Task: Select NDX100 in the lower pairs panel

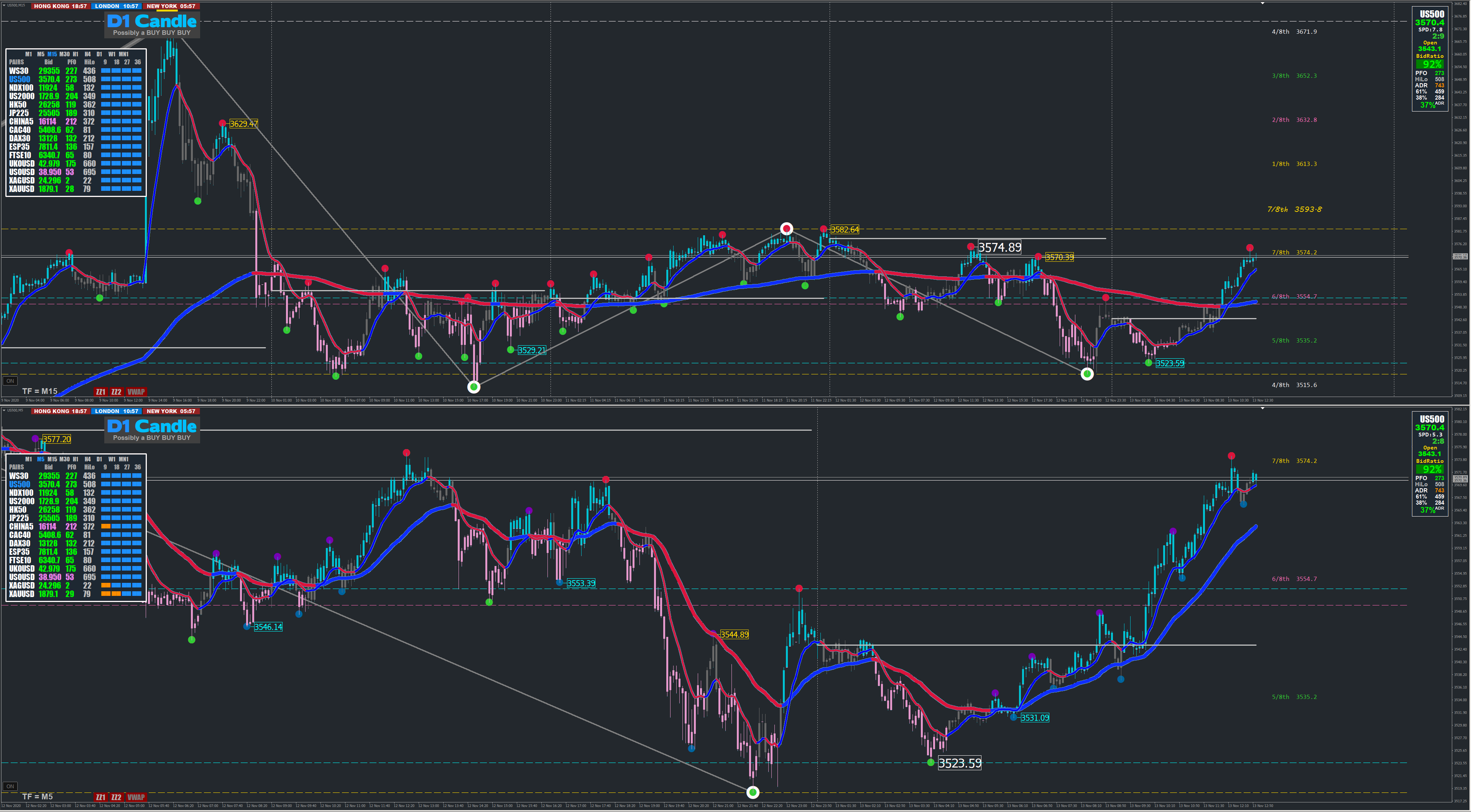Action: pyautogui.click(x=21, y=492)
